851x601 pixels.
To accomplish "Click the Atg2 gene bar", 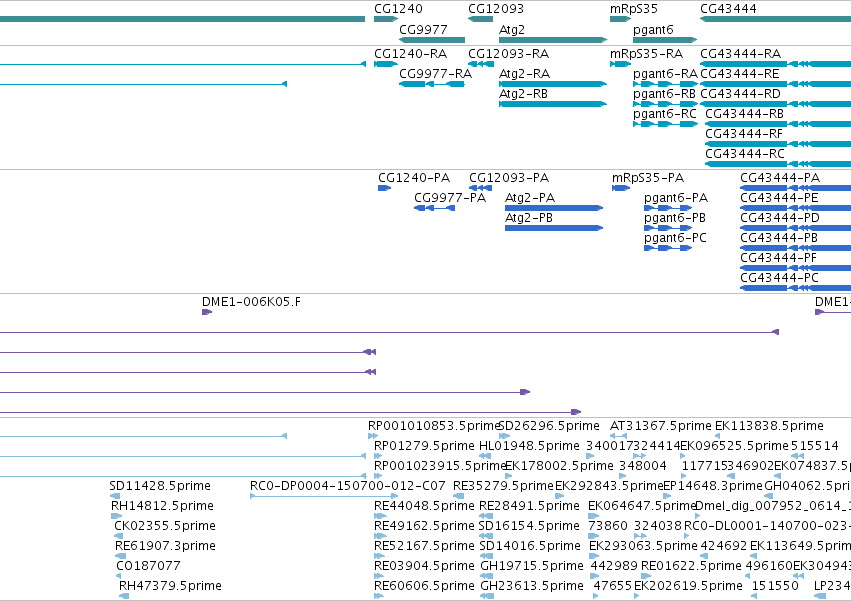I will pos(553,40).
